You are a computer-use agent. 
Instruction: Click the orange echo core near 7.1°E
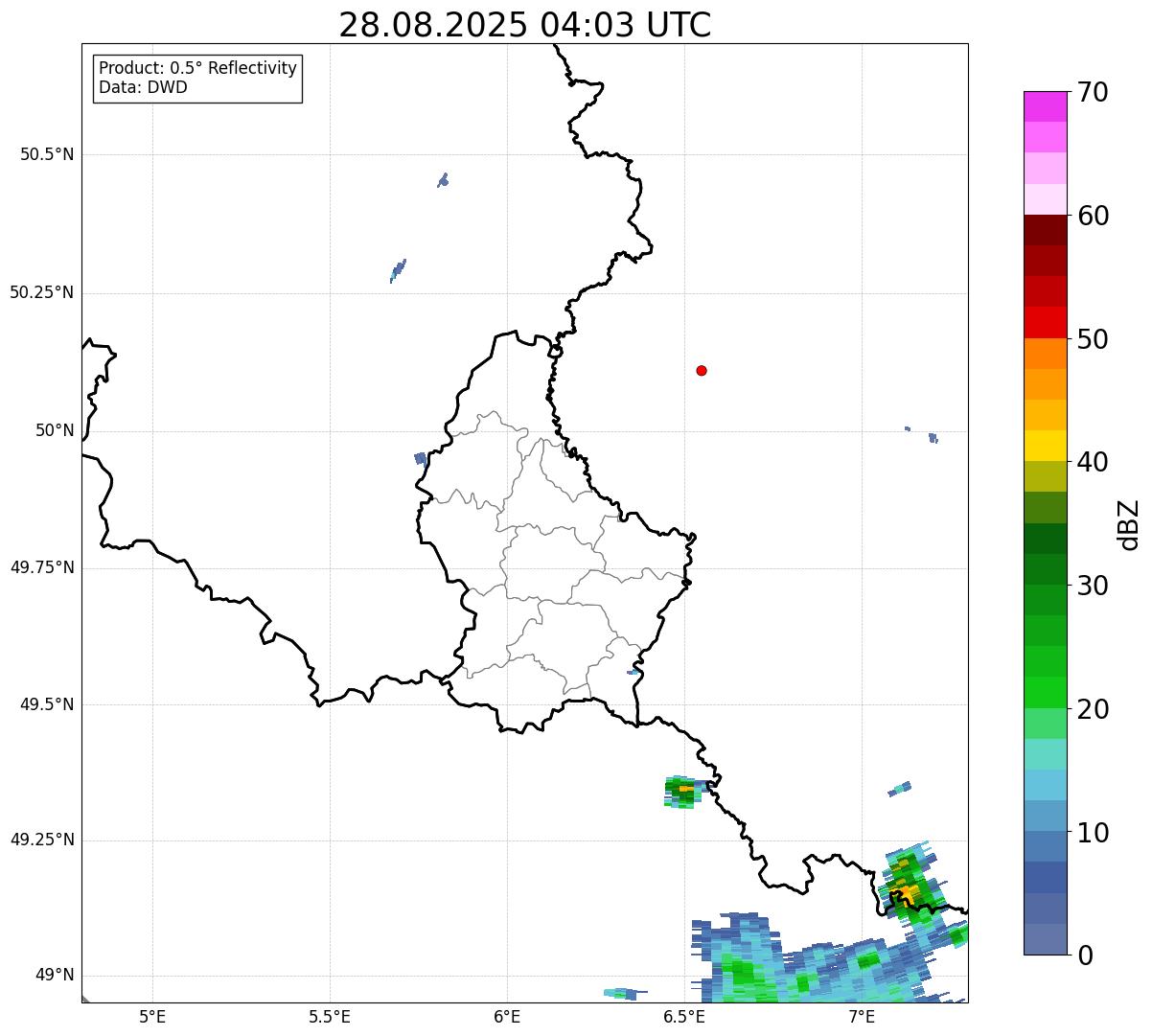[x=907, y=893]
